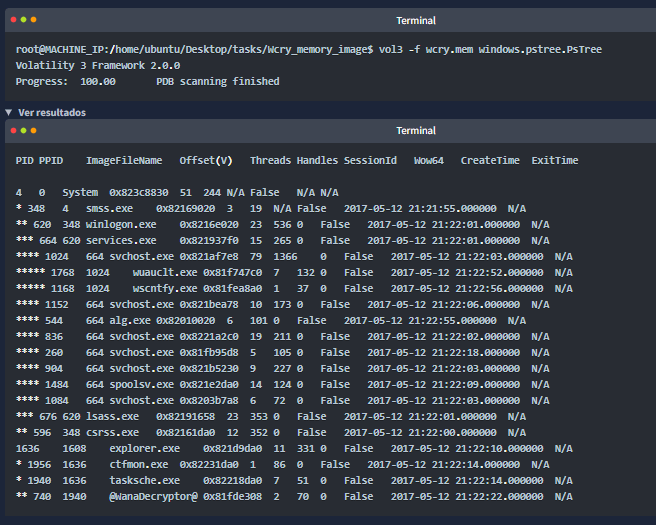Image resolution: width=656 pixels, height=525 pixels.
Task: Click PID 740 in @WanaDecryptor@ row
Action: (42, 497)
